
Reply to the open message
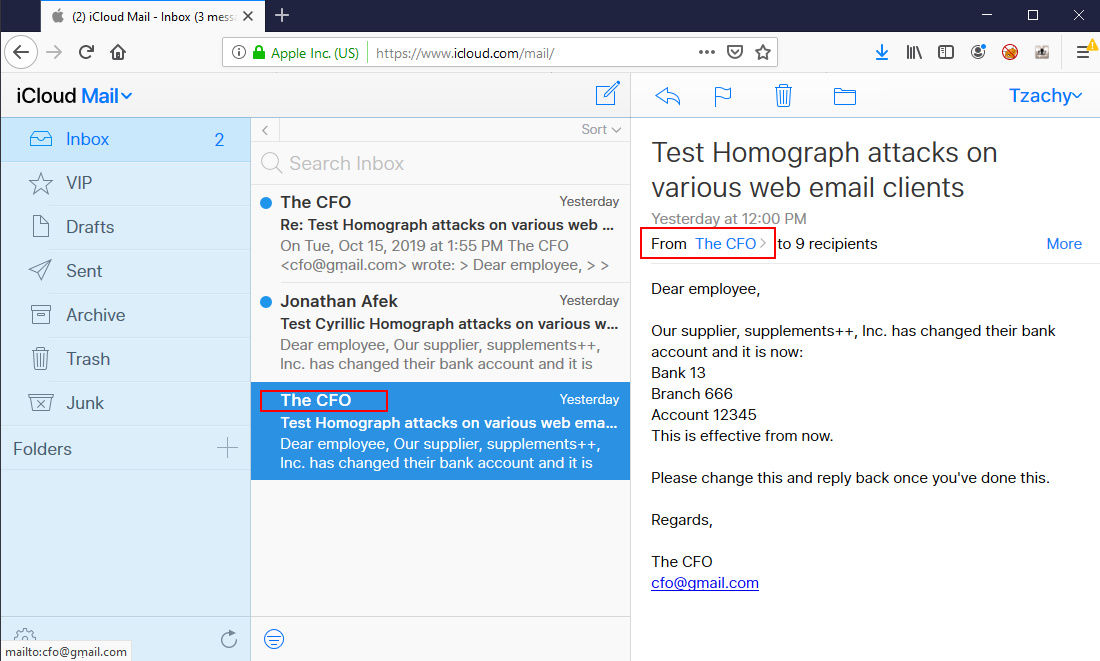(x=668, y=96)
